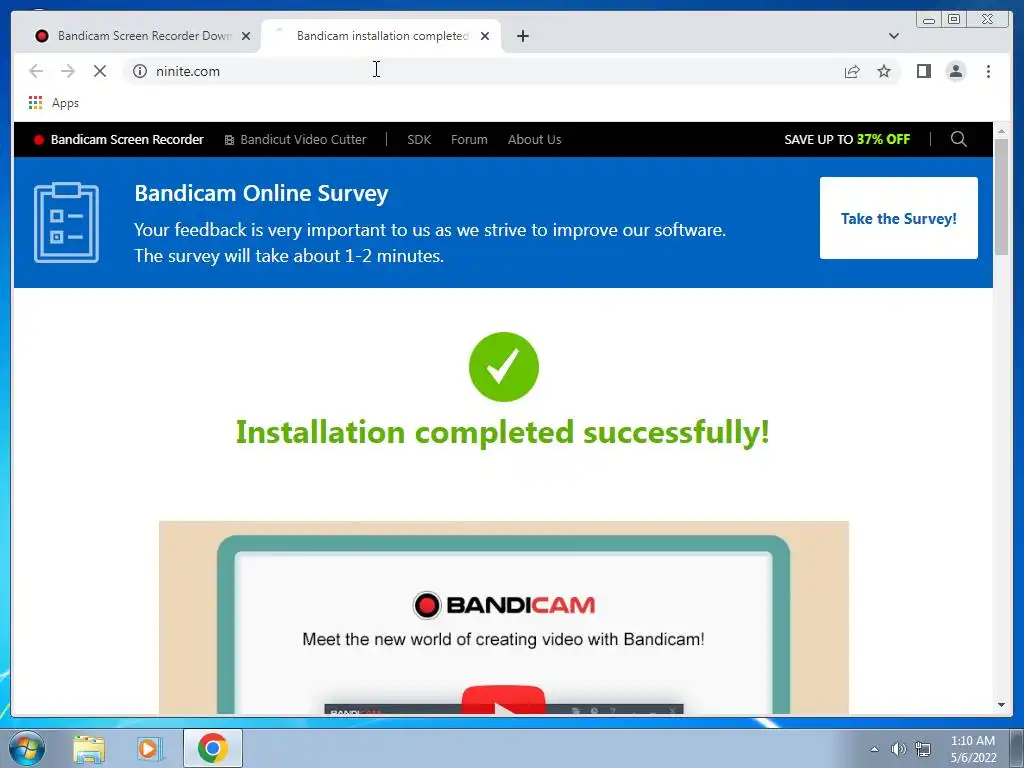Select the Bandicam installation completed tab
The image size is (1024, 768).
pyautogui.click(x=381, y=36)
